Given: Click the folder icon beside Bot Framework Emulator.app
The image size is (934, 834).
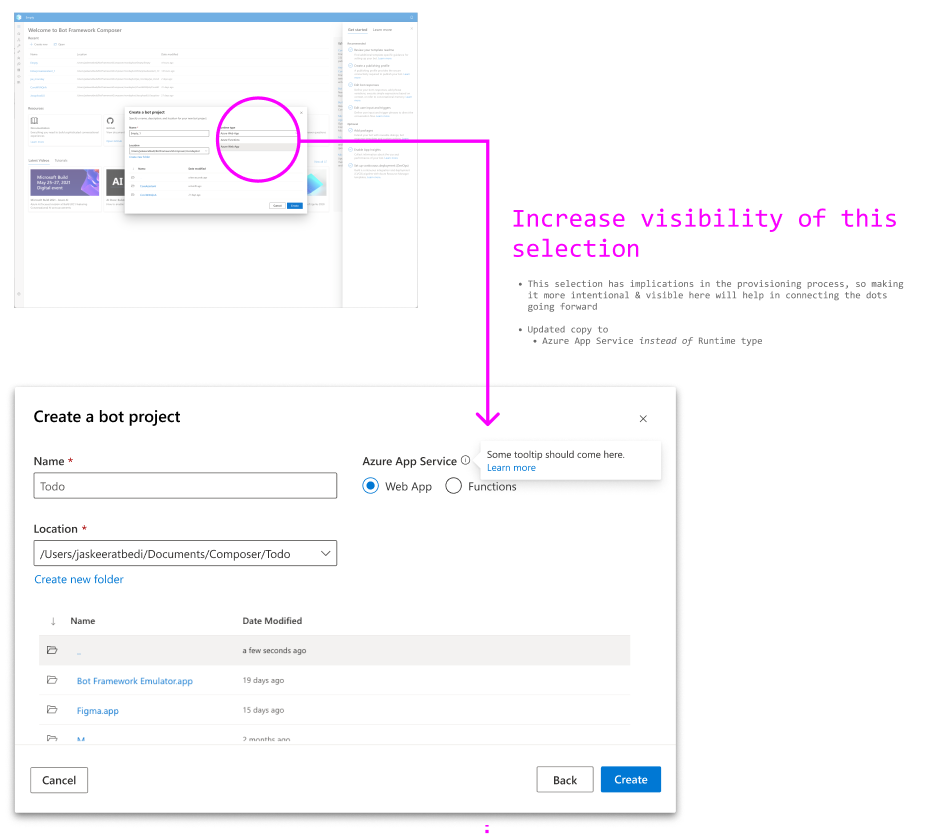Looking at the screenshot, I should click(52, 680).
